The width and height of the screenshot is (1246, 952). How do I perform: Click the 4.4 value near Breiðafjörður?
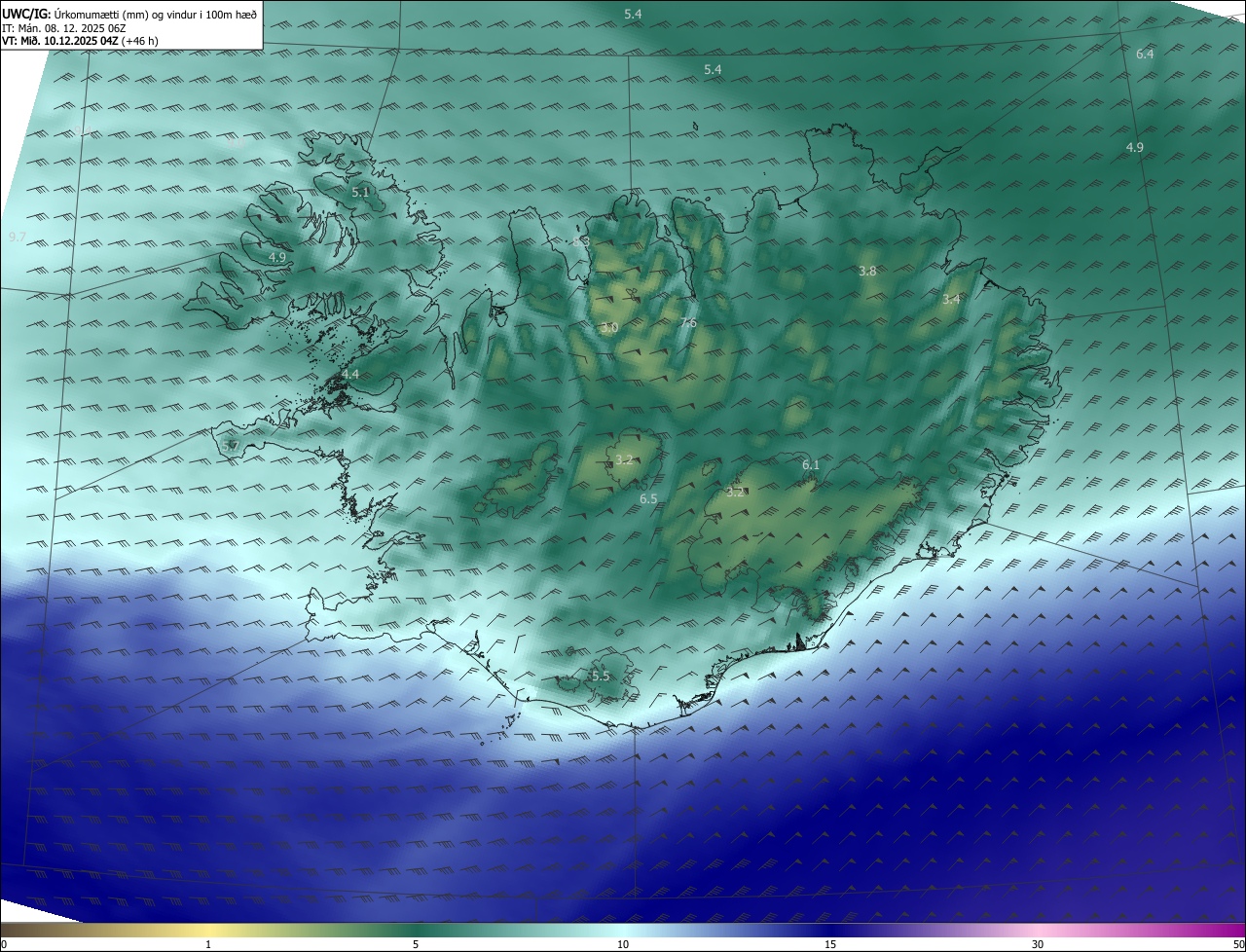pos(350,374)
